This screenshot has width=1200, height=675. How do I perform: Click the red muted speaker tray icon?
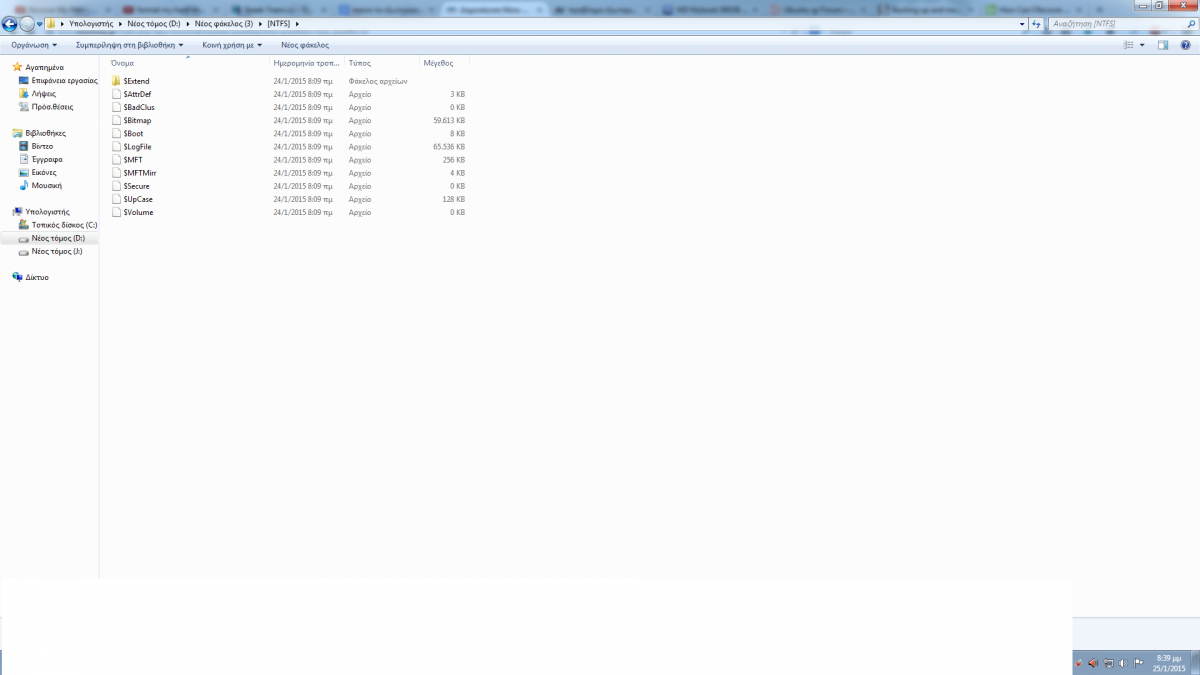(x=1093, y=662)
